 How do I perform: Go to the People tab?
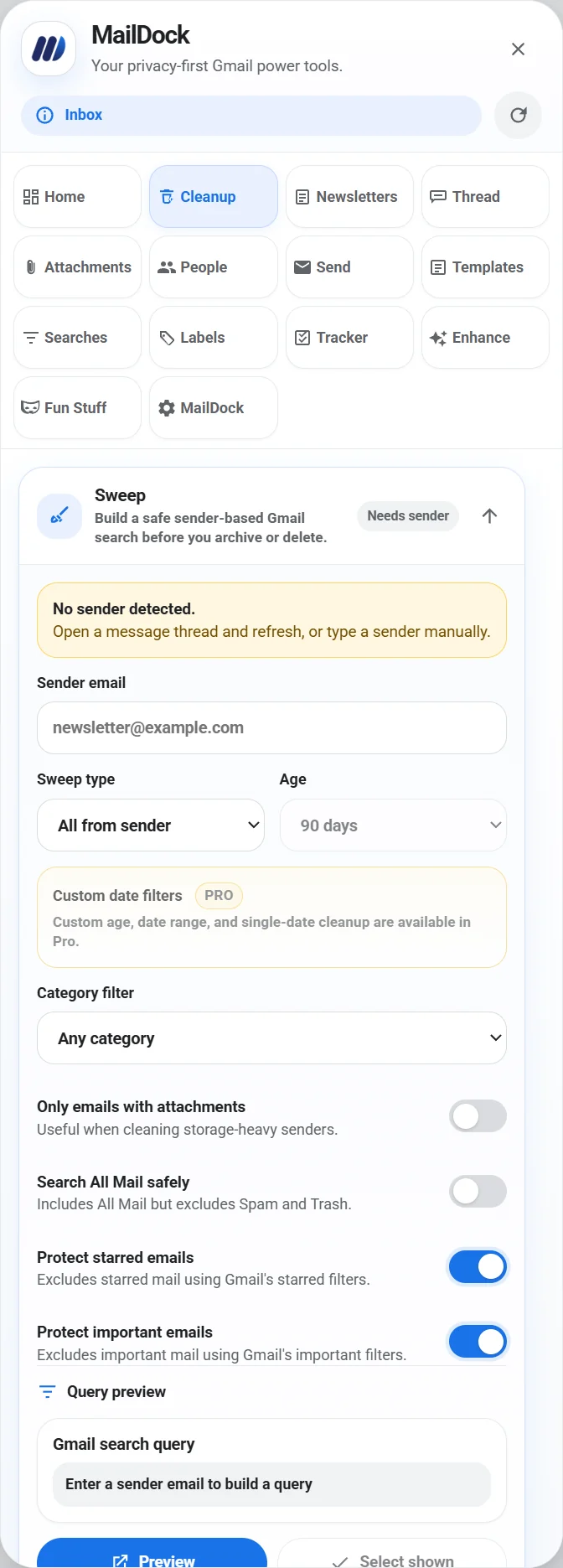(214, 267)
